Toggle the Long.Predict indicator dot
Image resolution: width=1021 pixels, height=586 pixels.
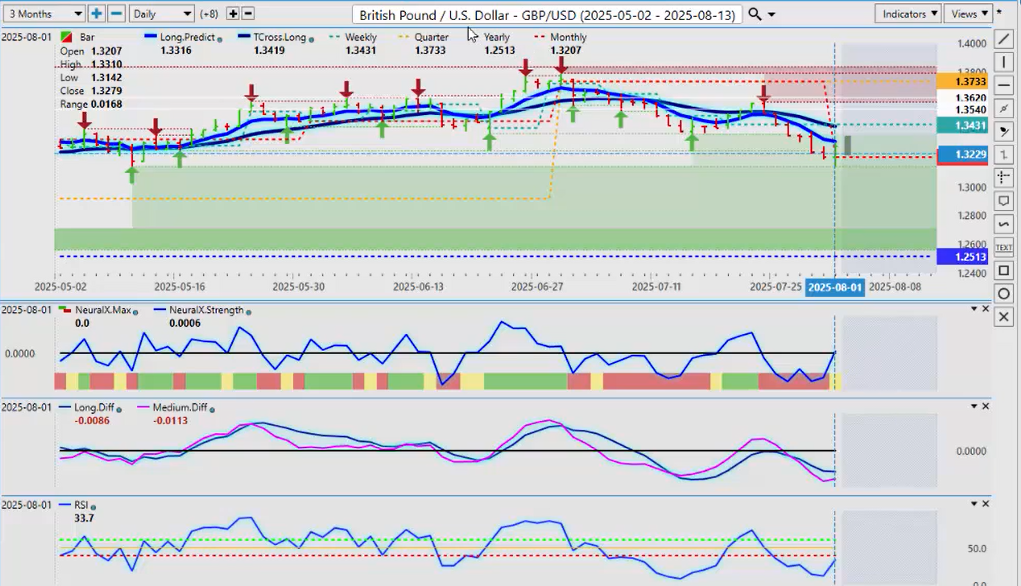(x=219, y=38)
